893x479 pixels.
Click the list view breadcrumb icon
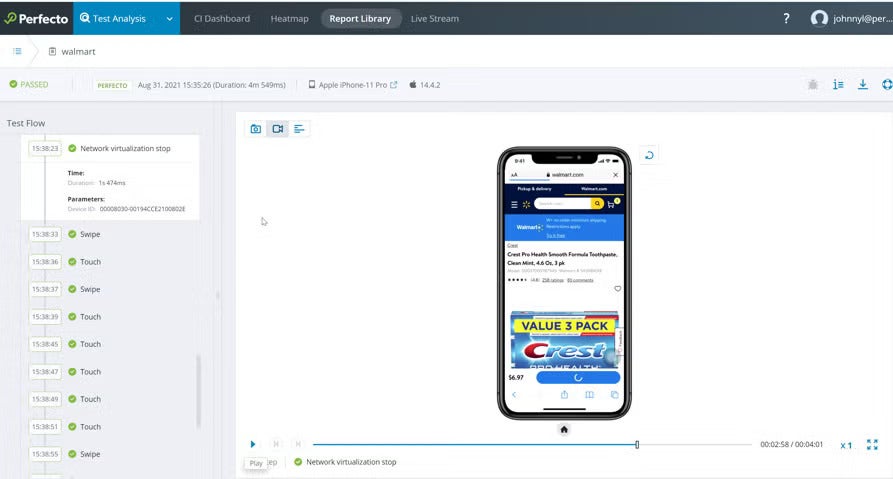[17, 51]
